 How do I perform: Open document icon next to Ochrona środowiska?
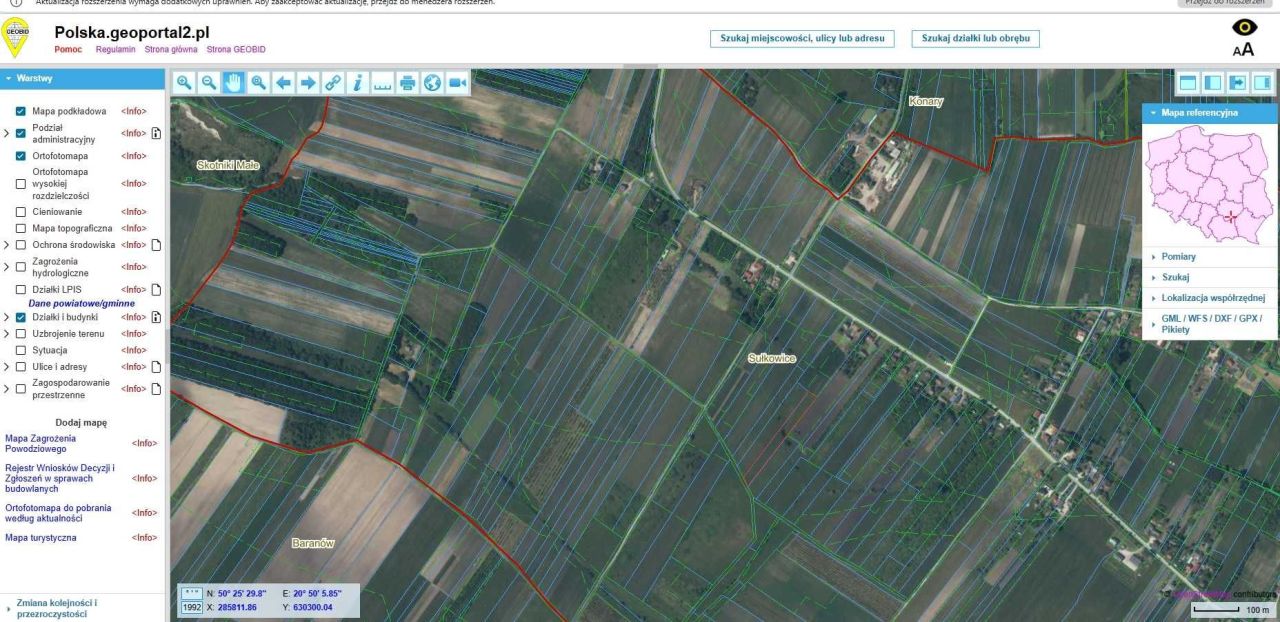[156, 244]
